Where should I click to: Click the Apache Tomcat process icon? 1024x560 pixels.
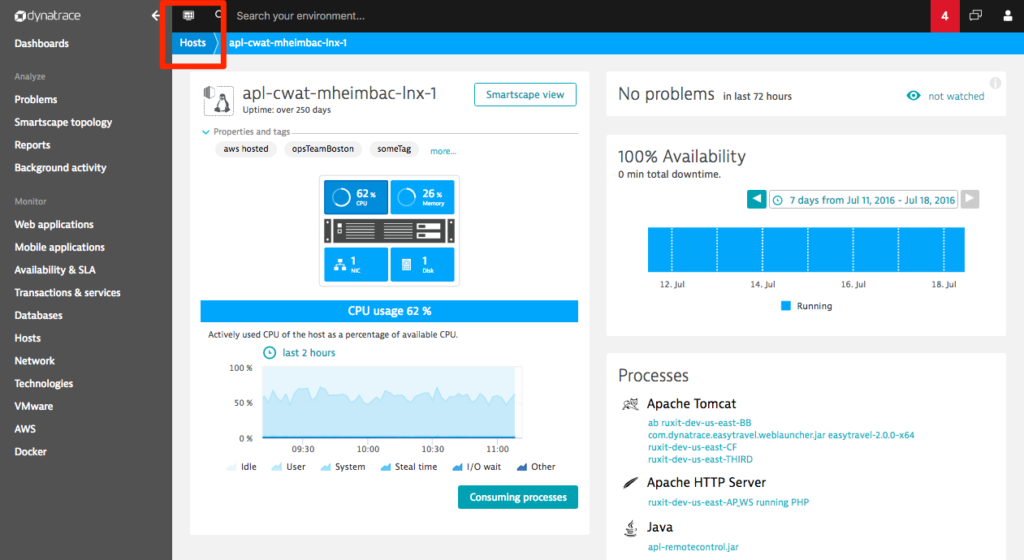point(630,404)
